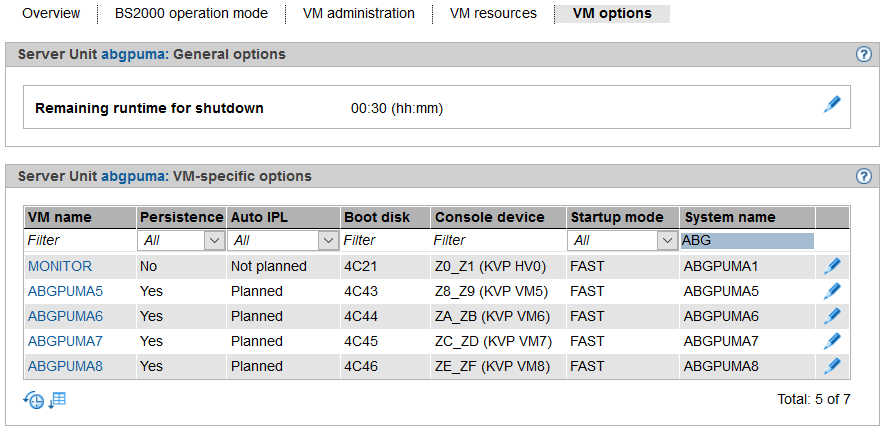Image resolution: width=886 pixels, height=435 pixels.
Task: Edit options for ABGPUMA5 row
Action: [x=832, y=291]
